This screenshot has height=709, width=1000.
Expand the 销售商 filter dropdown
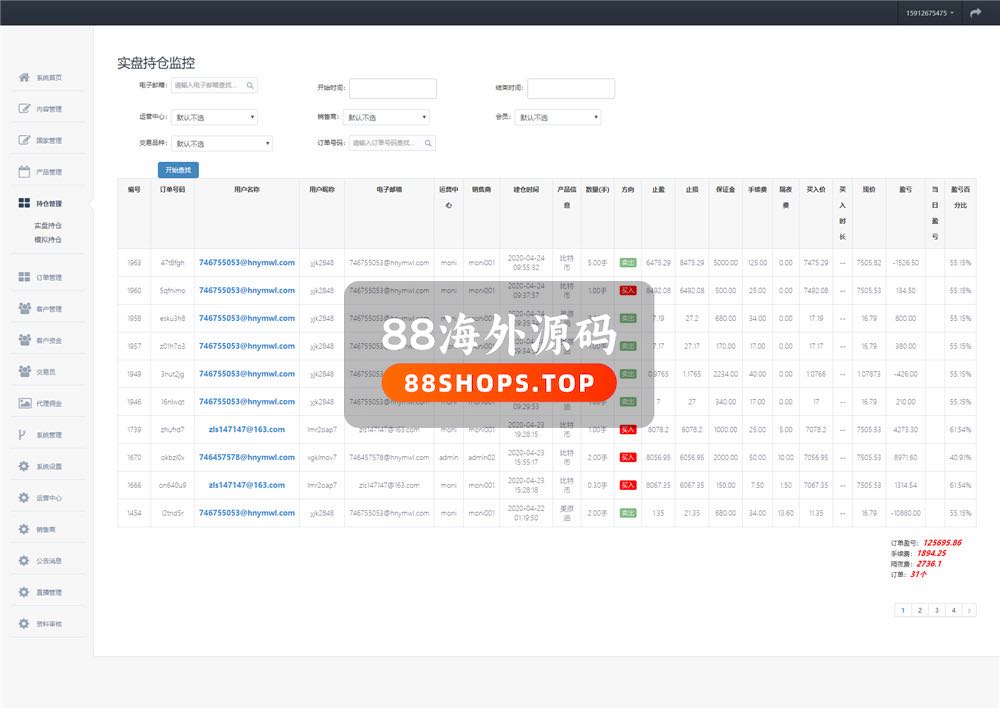click(x=387, y=117)
